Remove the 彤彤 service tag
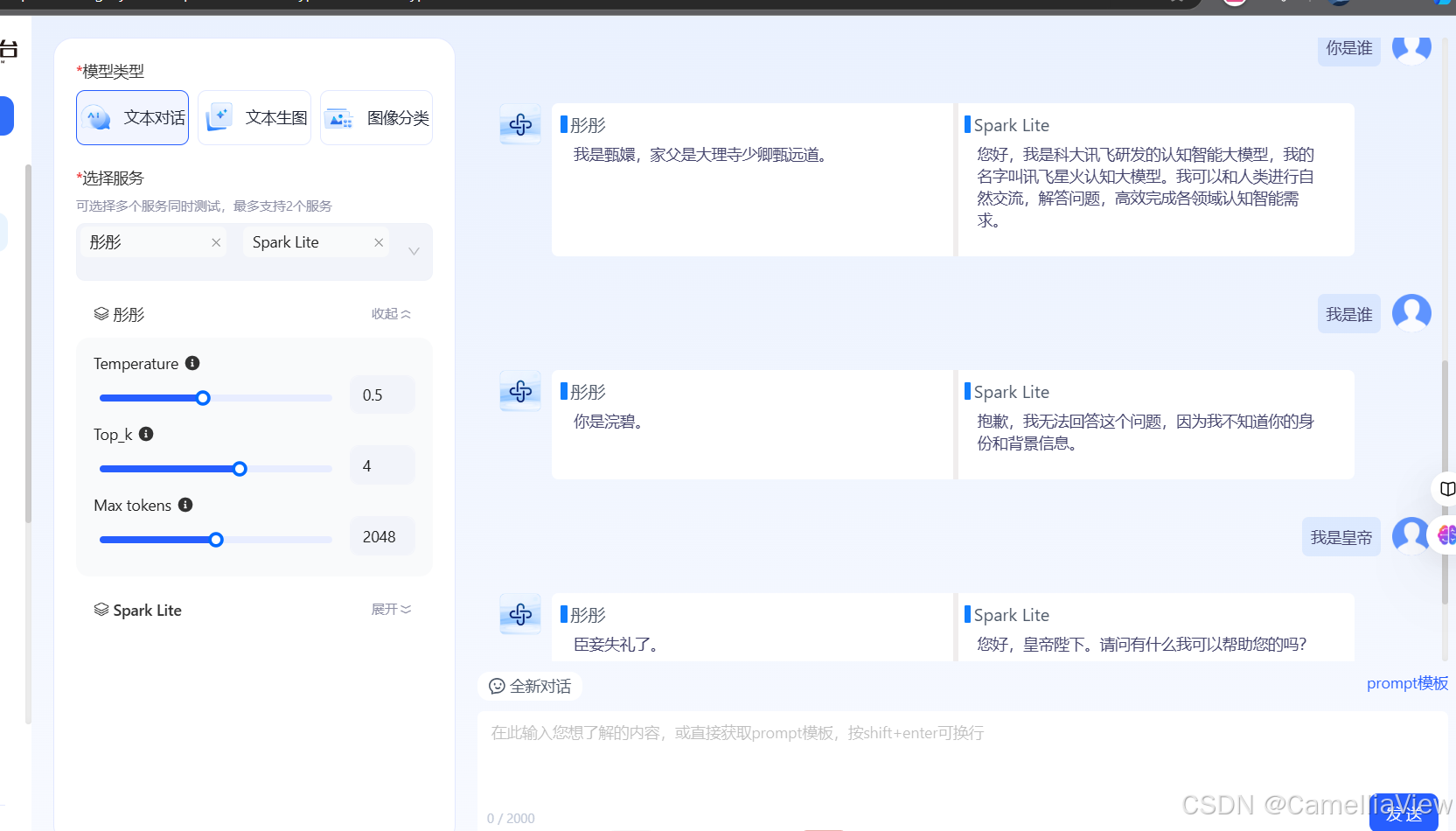The height and width of the screenshot is (831, 1456). pyautogui.click(x=216, y=242)
